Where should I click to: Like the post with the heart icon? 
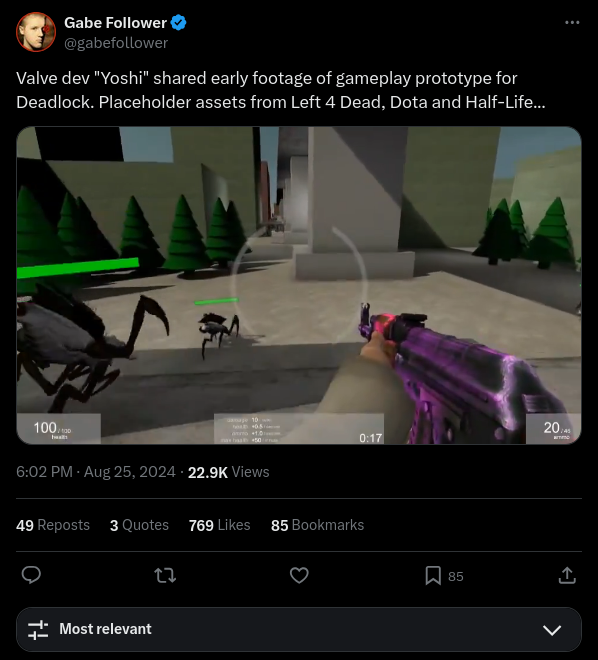299,575
